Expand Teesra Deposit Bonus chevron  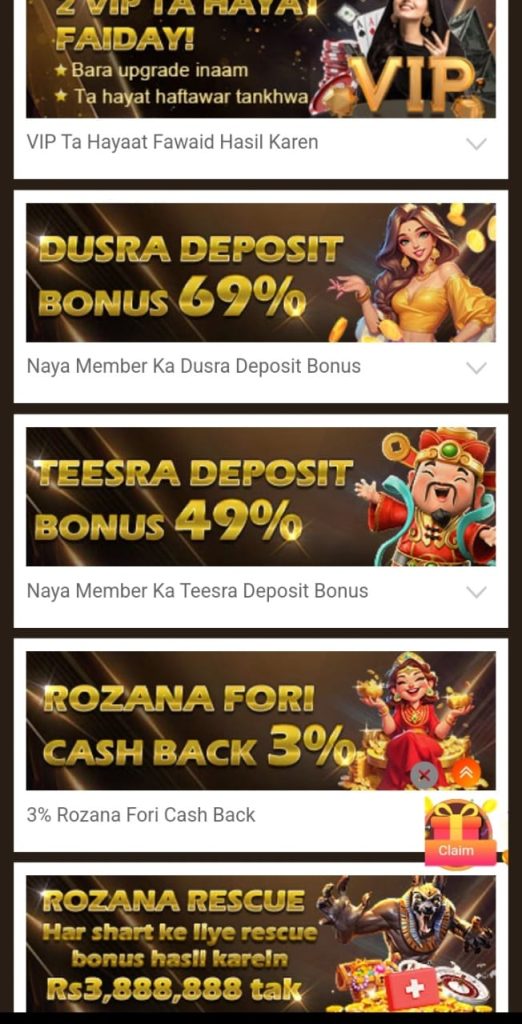pyautogui.click(x=476, y=592)
